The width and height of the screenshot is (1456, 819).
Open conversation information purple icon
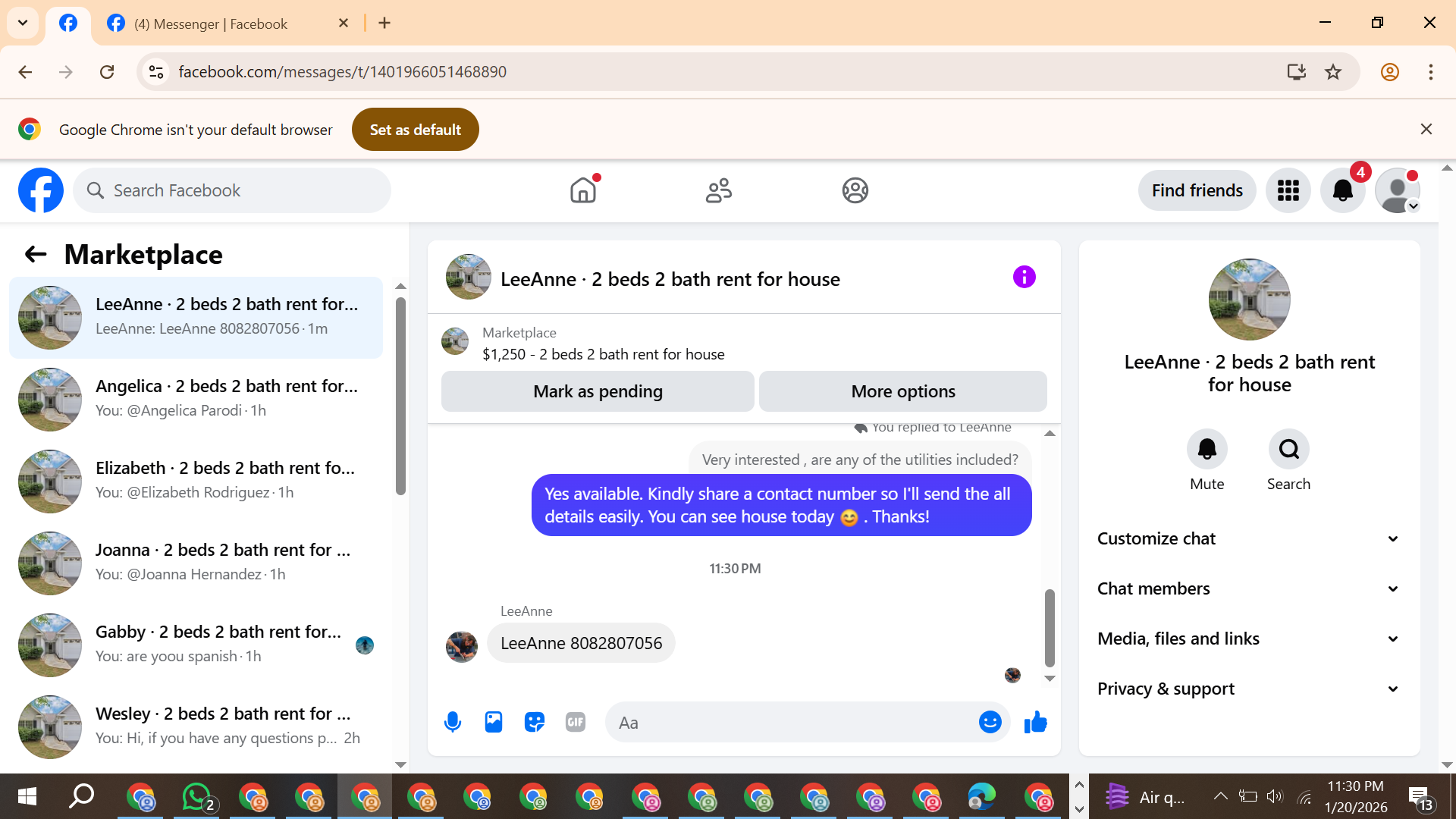[x=1024, y=278]
